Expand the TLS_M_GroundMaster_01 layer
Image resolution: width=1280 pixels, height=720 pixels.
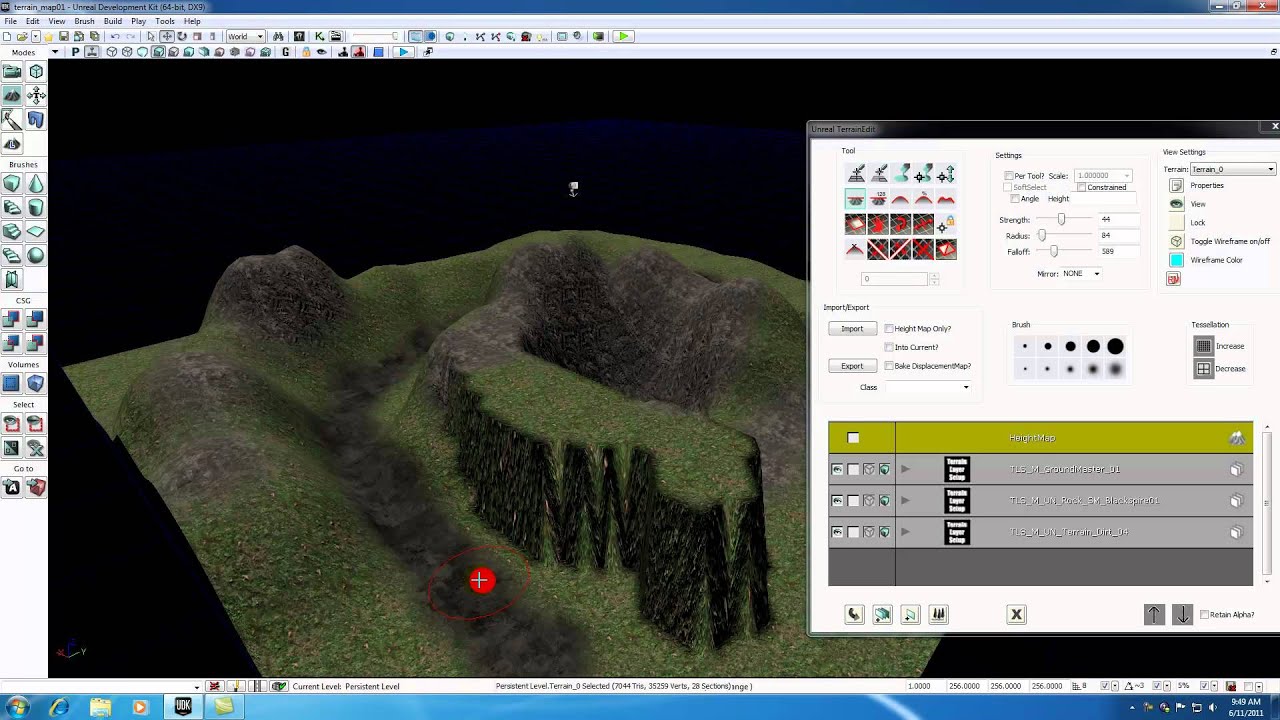(905, 469)
